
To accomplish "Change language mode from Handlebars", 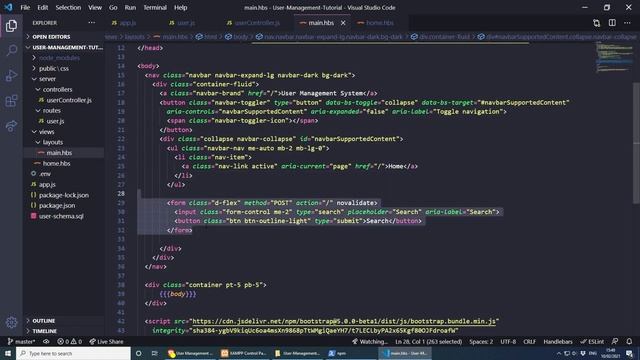I will click(x=558, y=341).
